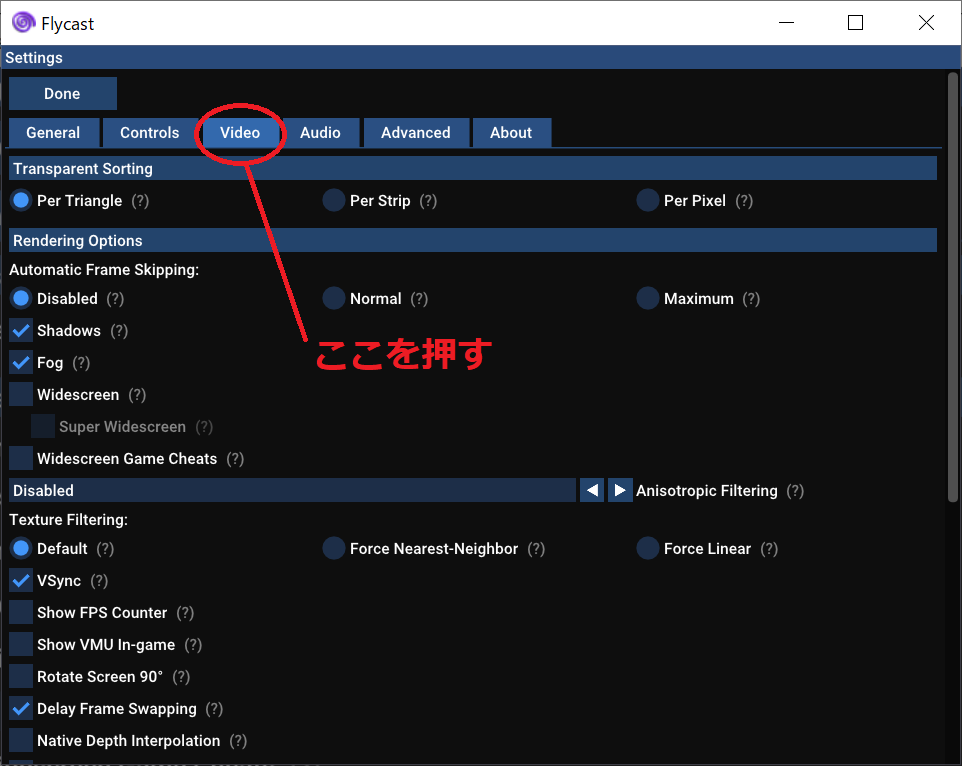Open the Controls tab

[150, 132]
